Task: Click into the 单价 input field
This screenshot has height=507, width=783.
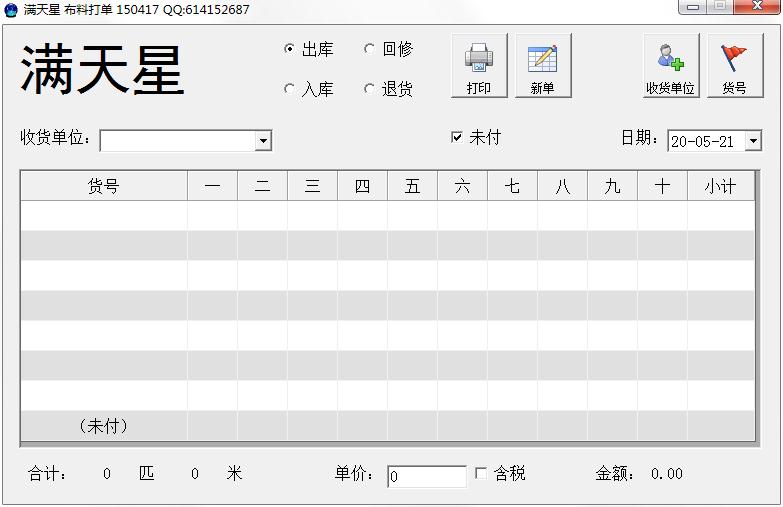Action: click(426, 477)
